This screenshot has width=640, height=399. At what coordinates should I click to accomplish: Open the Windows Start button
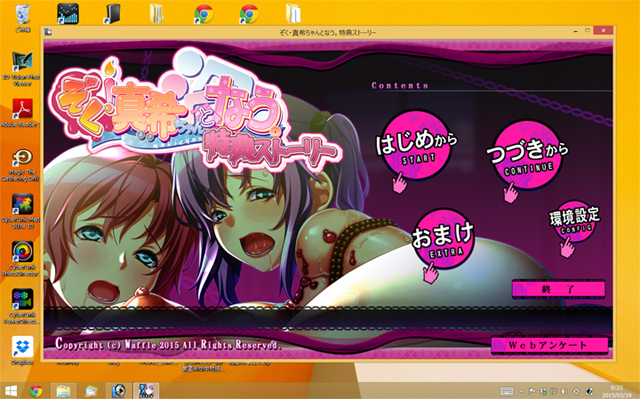pyautogui.click(x=11, y=391)
